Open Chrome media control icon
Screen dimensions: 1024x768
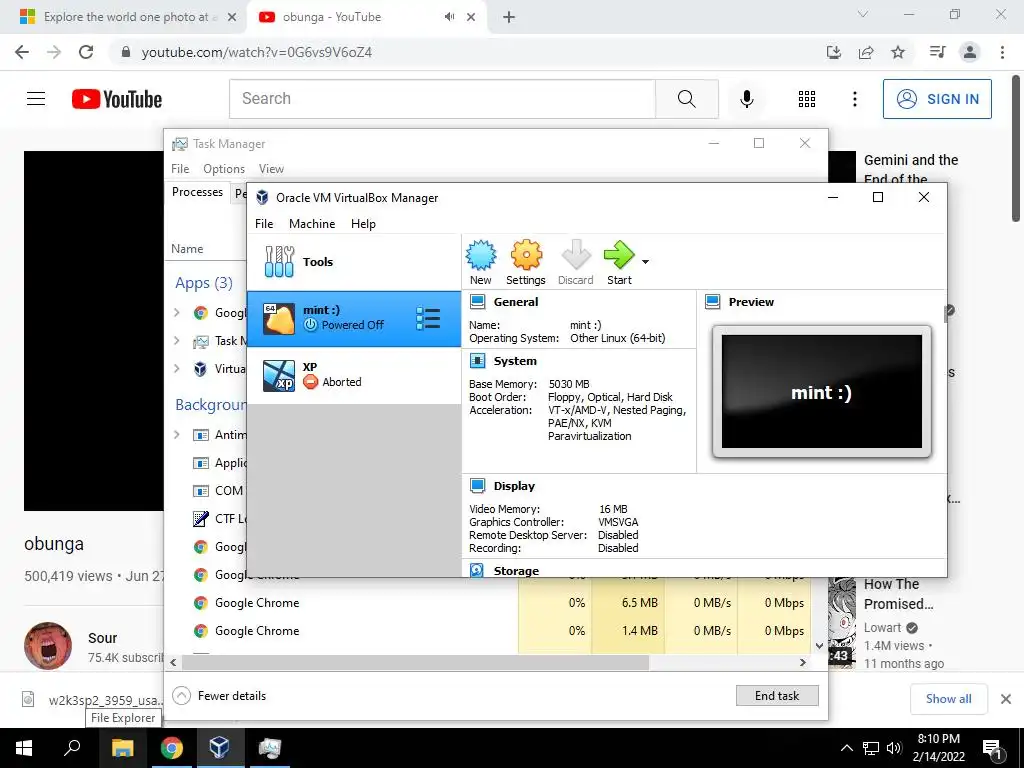coord(937,52)
